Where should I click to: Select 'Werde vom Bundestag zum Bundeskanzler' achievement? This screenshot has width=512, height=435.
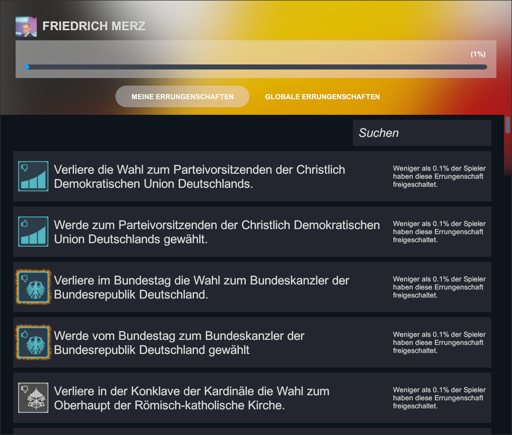click(x=179, y=343)
